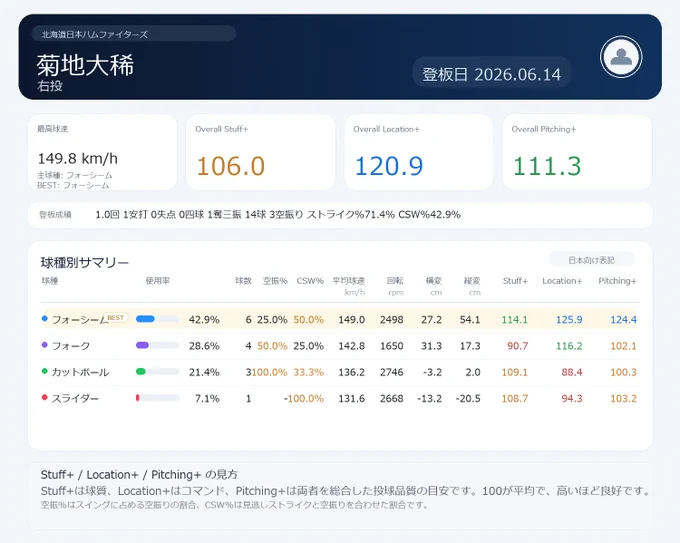Toggle the 日本向け表記 display button
The height and width of the screenshot is (543, 680).
click(x=591, y=260)
